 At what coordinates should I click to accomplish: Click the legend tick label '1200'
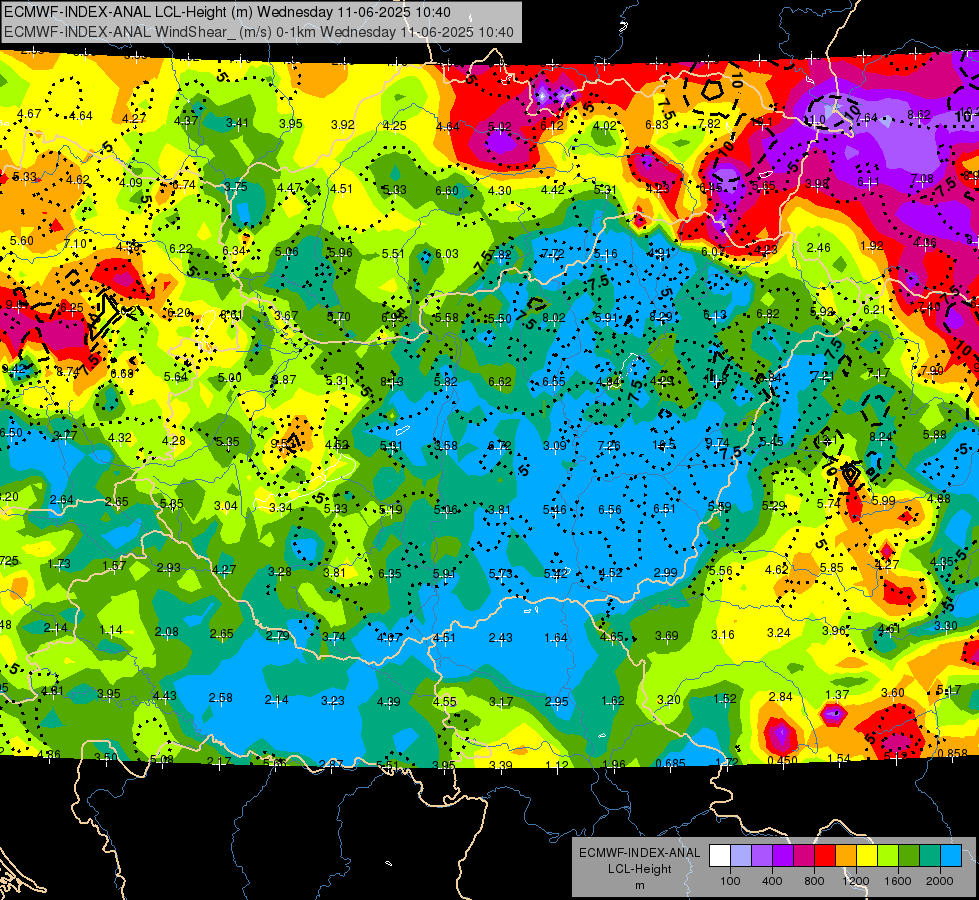855,881
